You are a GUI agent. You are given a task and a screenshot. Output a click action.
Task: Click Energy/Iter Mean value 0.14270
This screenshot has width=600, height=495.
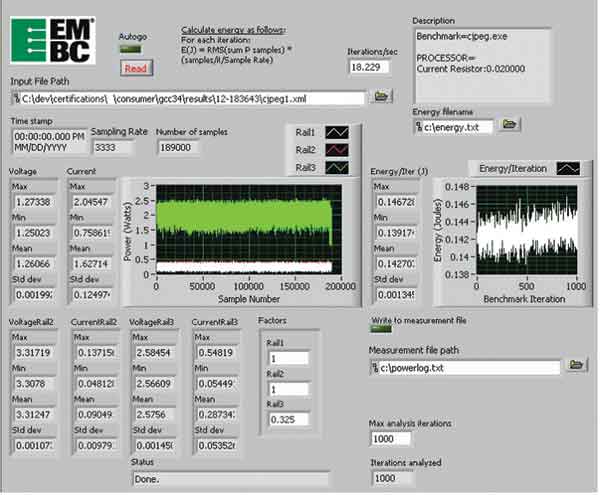click(x=396, y=264)
